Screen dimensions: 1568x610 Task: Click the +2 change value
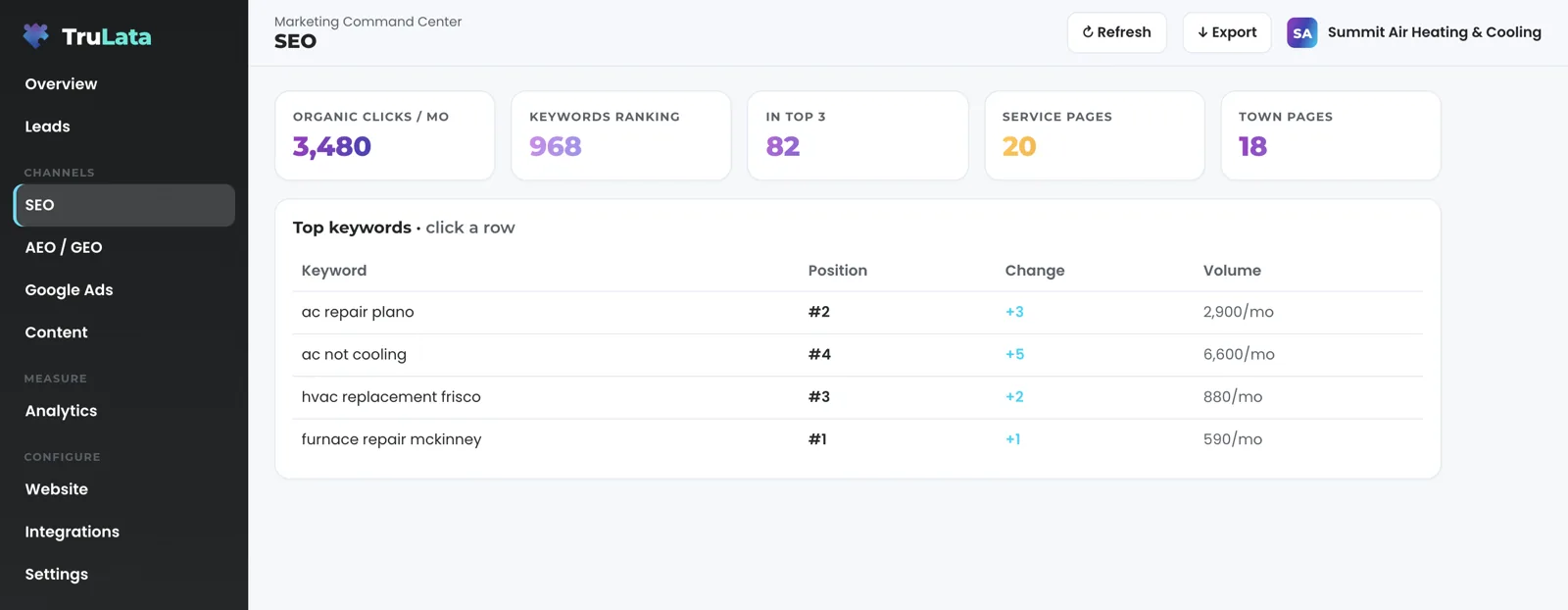tap(1014, 397)
